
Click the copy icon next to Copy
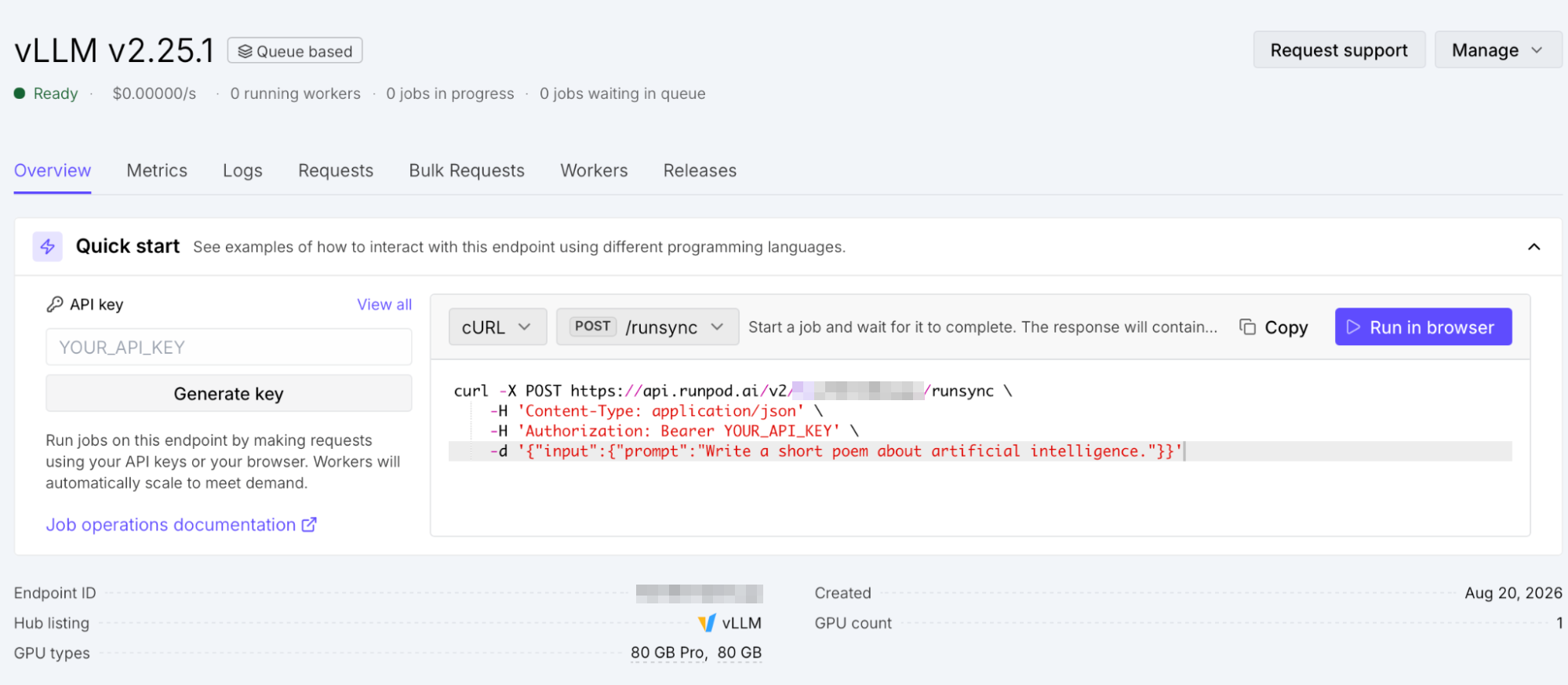1247,327
